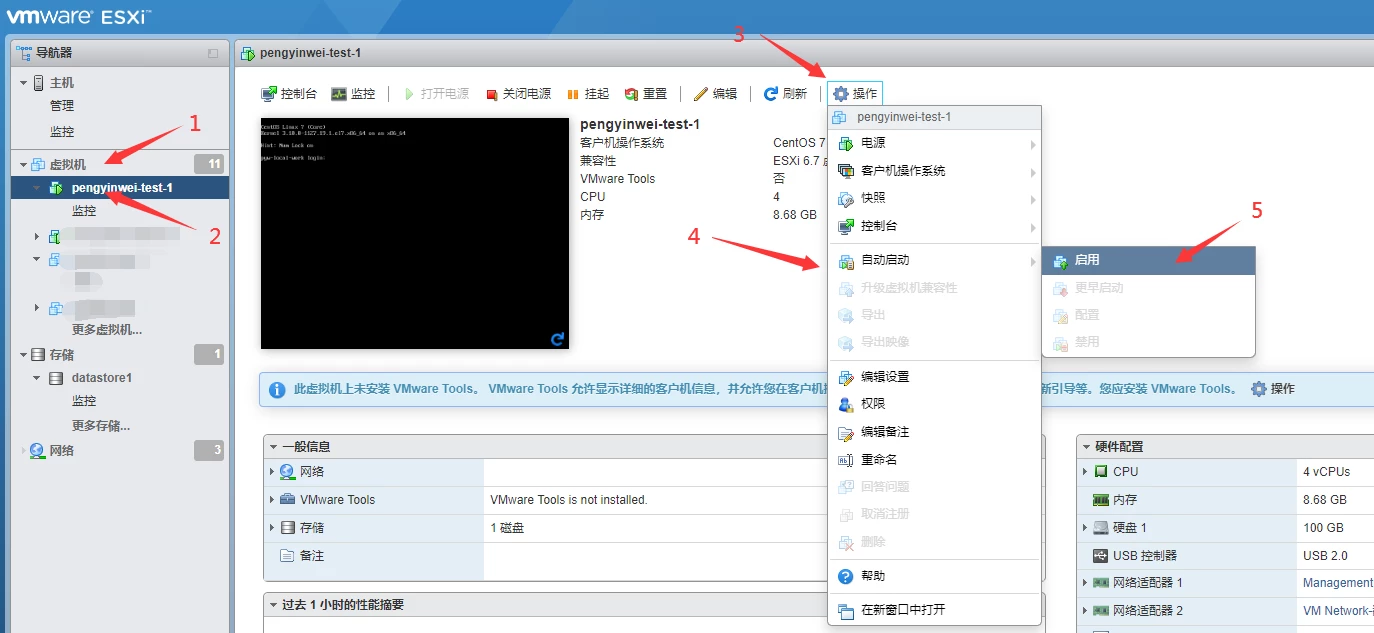The height and width of the screenshot is (633, 1374).
Task: Reset the VM with the 重置 button
Action: (646, 94)
